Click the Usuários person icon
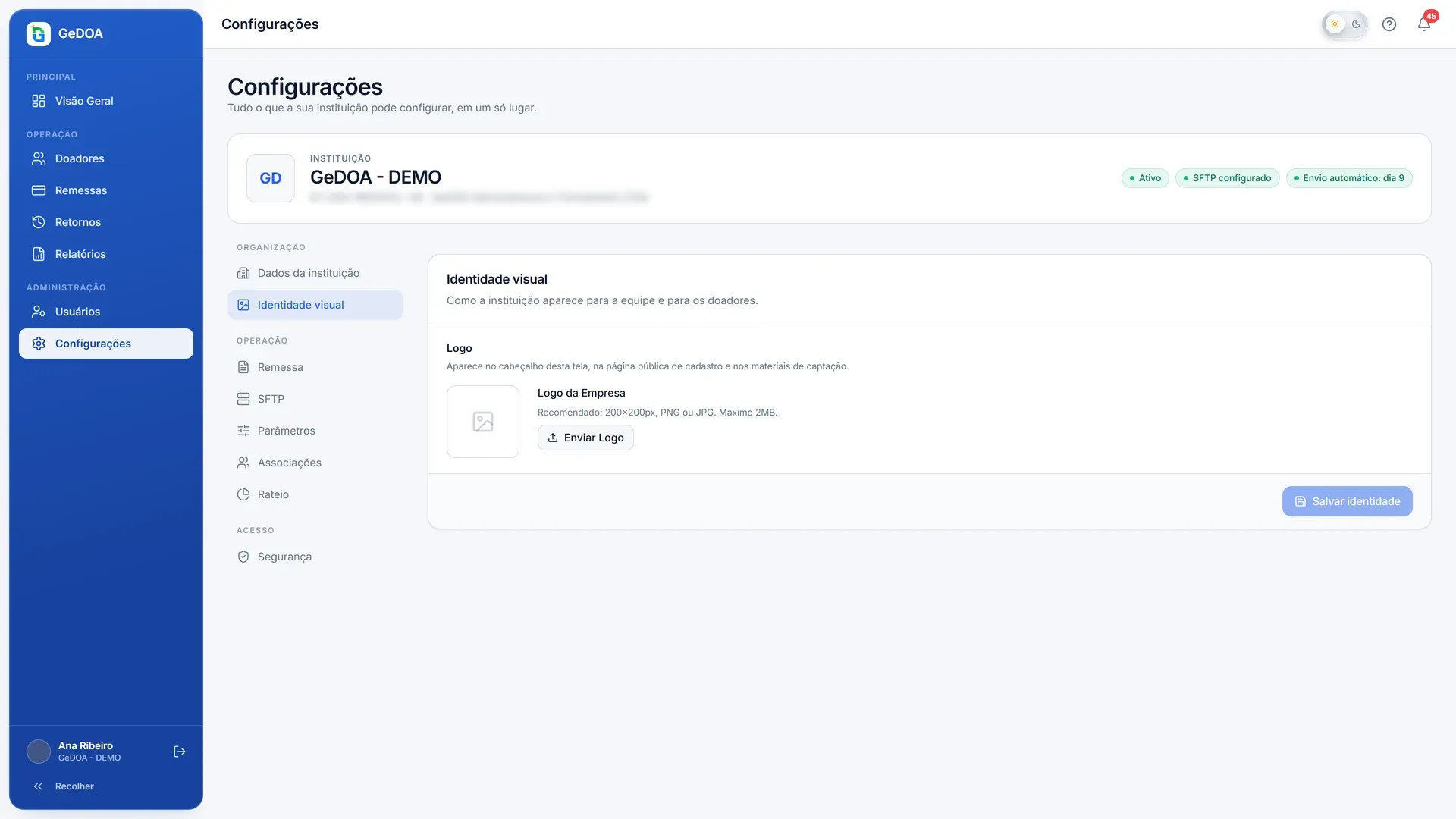Image resolution: width=1456 pixels, height=819 pixels. click(39, 312)
